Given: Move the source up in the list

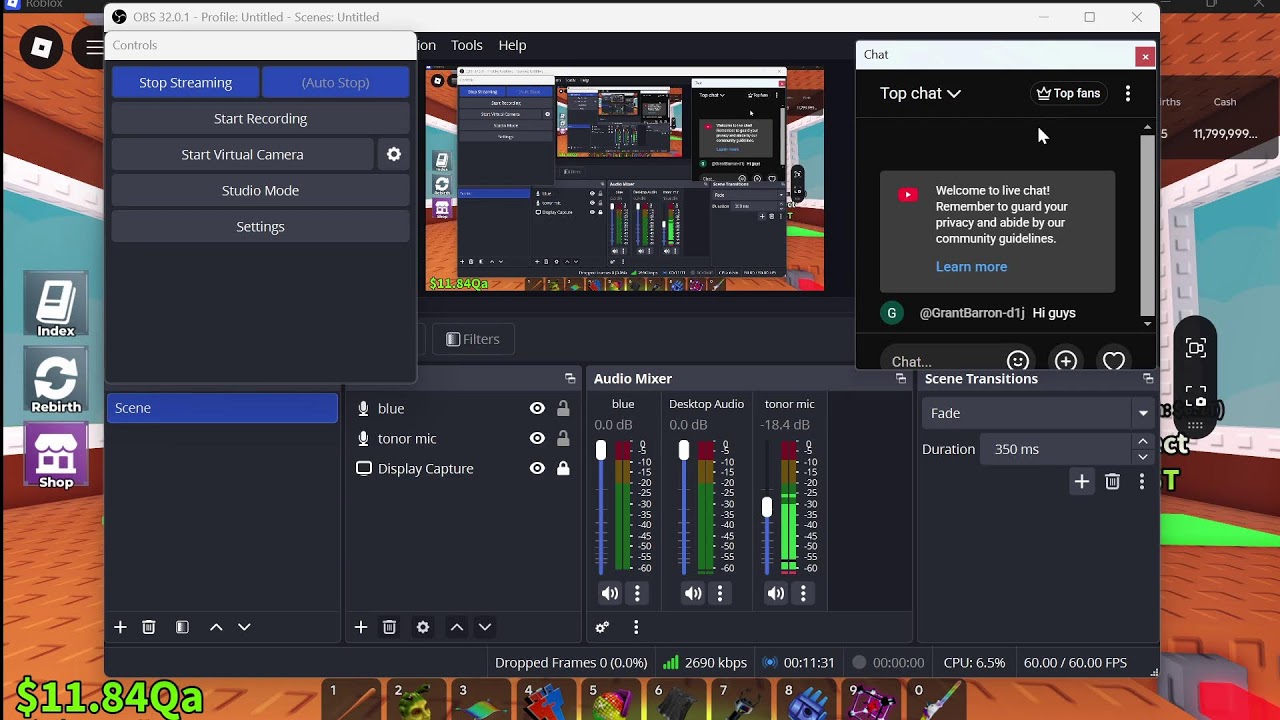Looking at the screenshot, I should click(457, 627).
